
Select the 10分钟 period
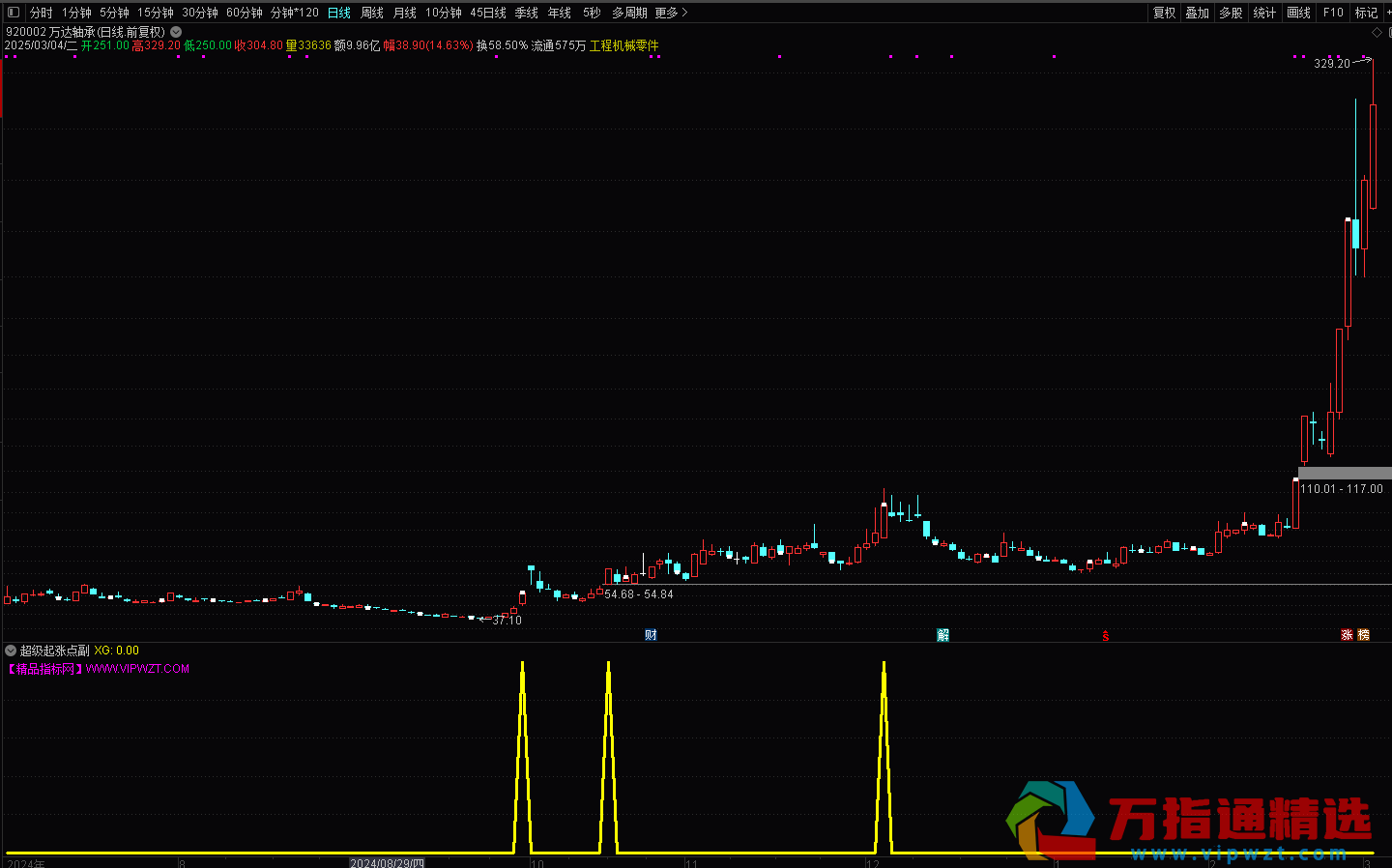(x=444, y=13)
